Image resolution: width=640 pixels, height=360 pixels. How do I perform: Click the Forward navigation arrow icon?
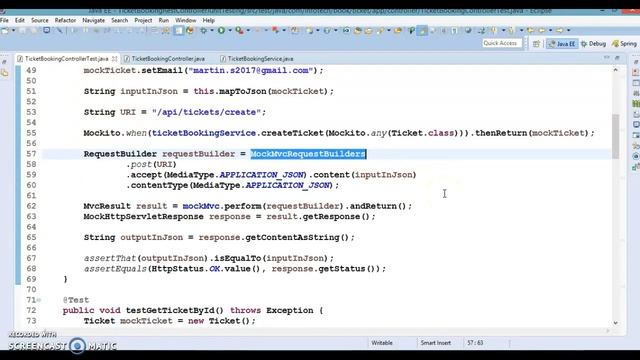[x=560, y=30]
